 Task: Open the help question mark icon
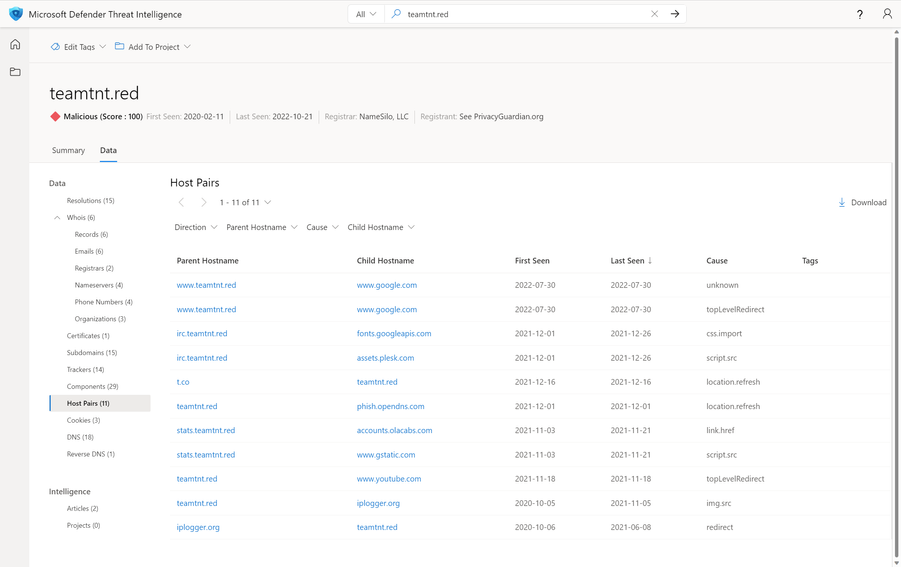click(859, 14)
